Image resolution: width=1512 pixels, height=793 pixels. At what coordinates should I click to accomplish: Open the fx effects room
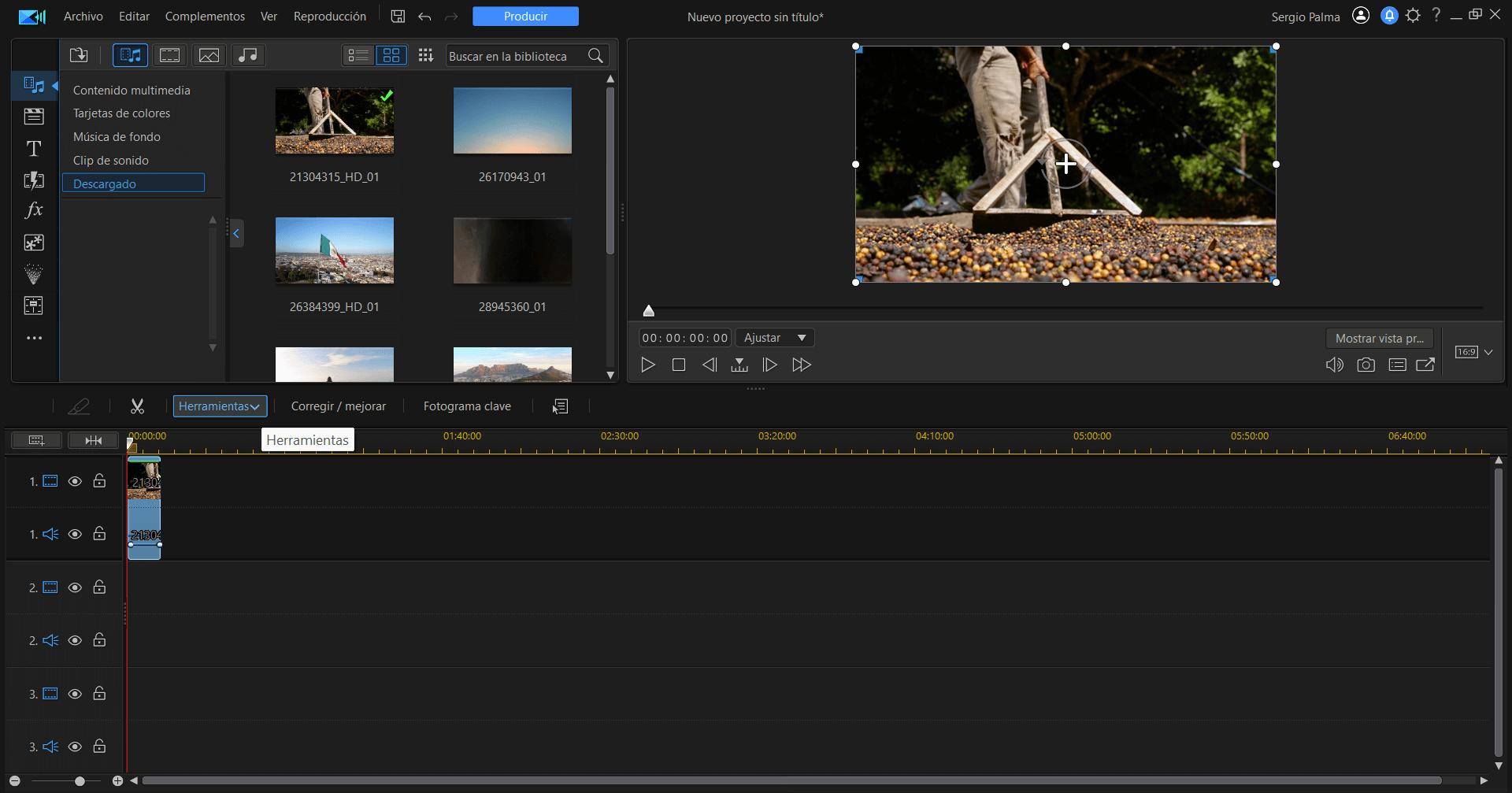(x=34, y=210)
